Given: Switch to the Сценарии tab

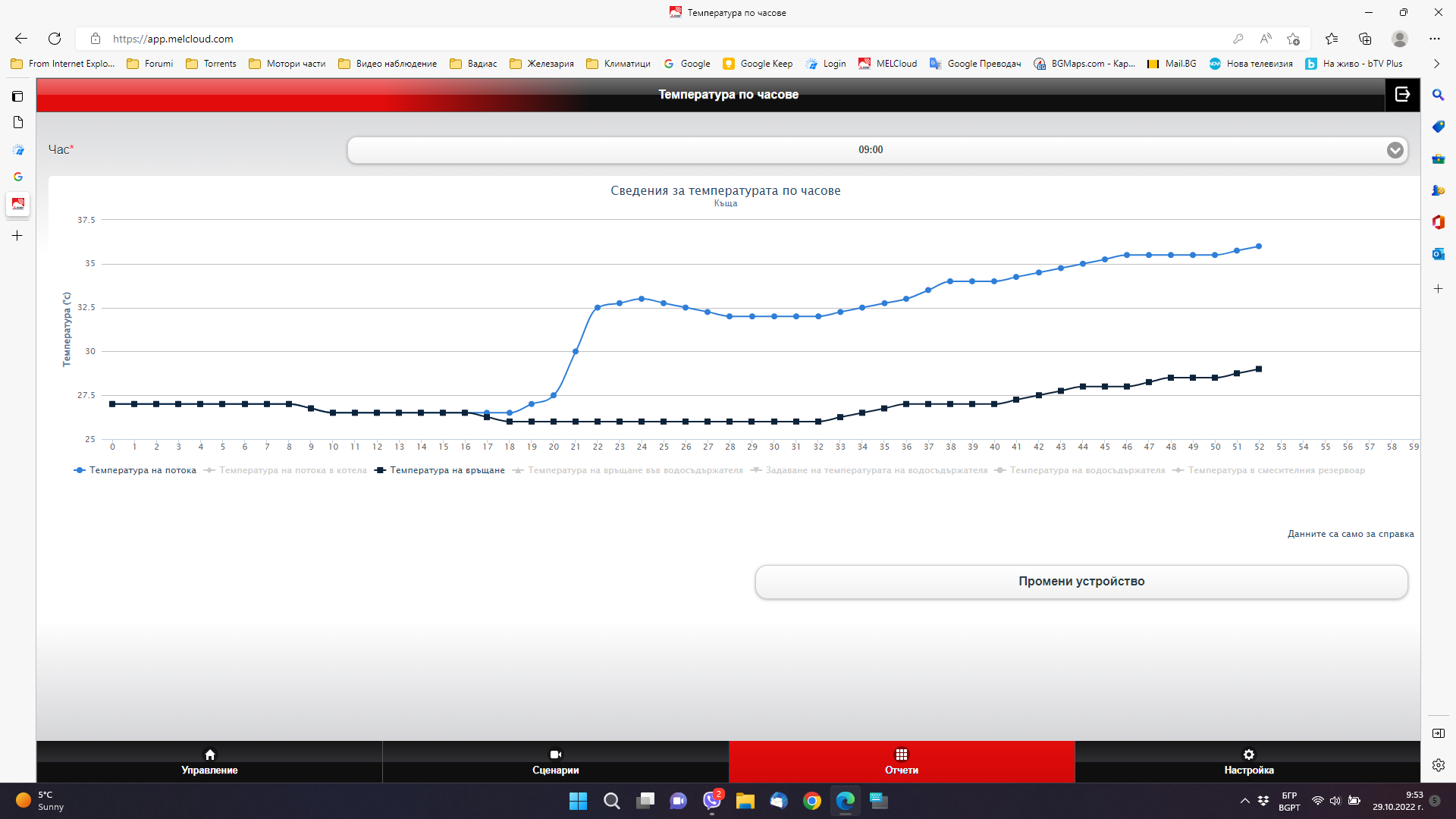Looking at the screenshot, I should click(555, 761).
